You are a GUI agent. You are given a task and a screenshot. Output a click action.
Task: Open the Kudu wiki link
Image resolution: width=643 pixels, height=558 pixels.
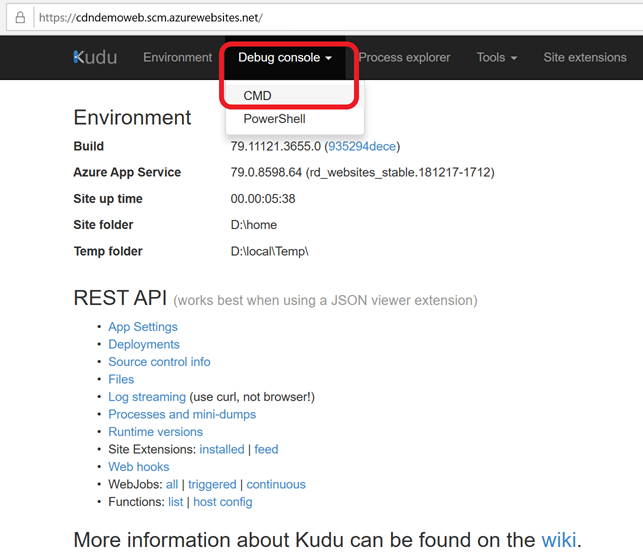point(559,540)
